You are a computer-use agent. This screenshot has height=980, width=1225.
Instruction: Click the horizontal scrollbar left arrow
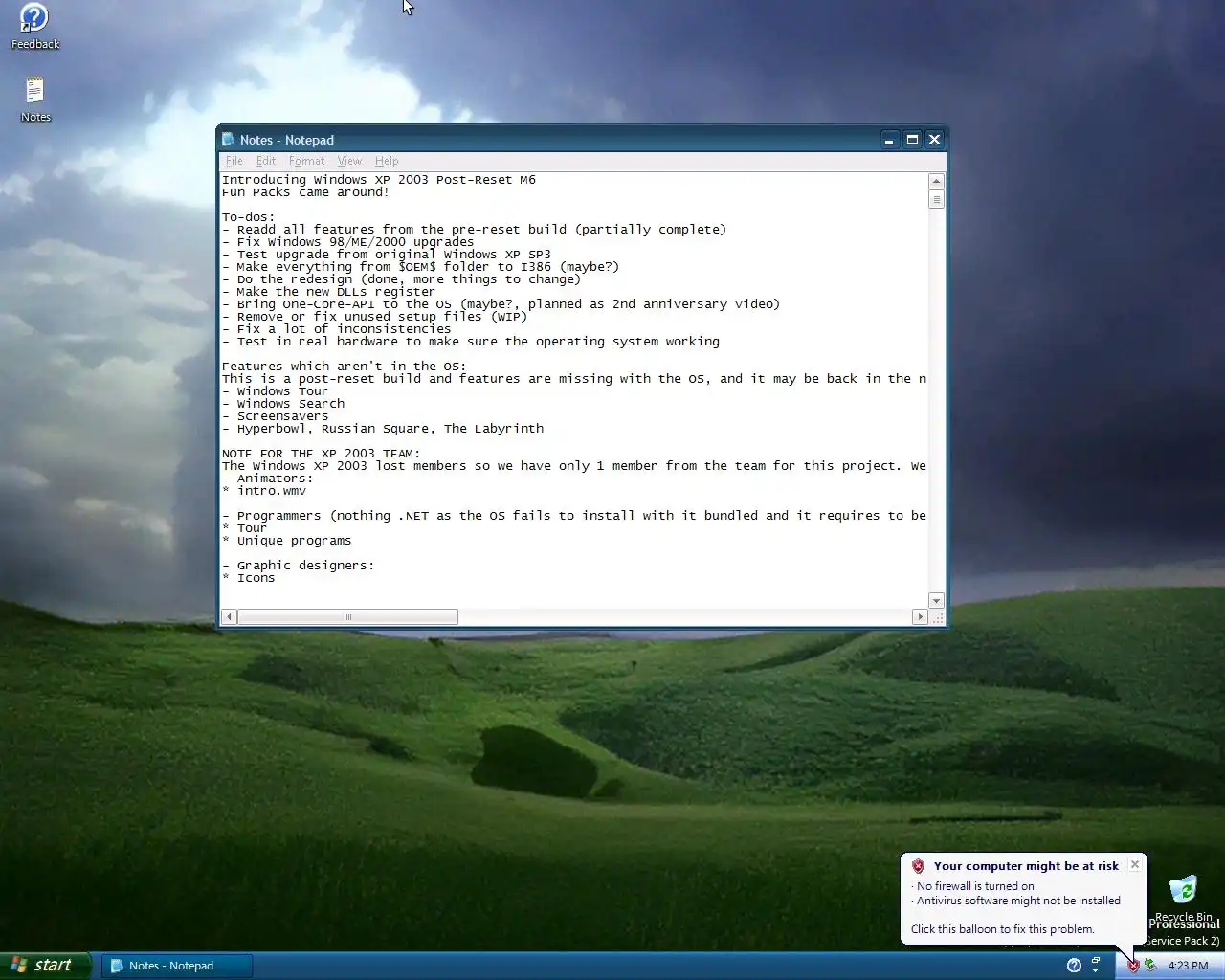point(229,617)
